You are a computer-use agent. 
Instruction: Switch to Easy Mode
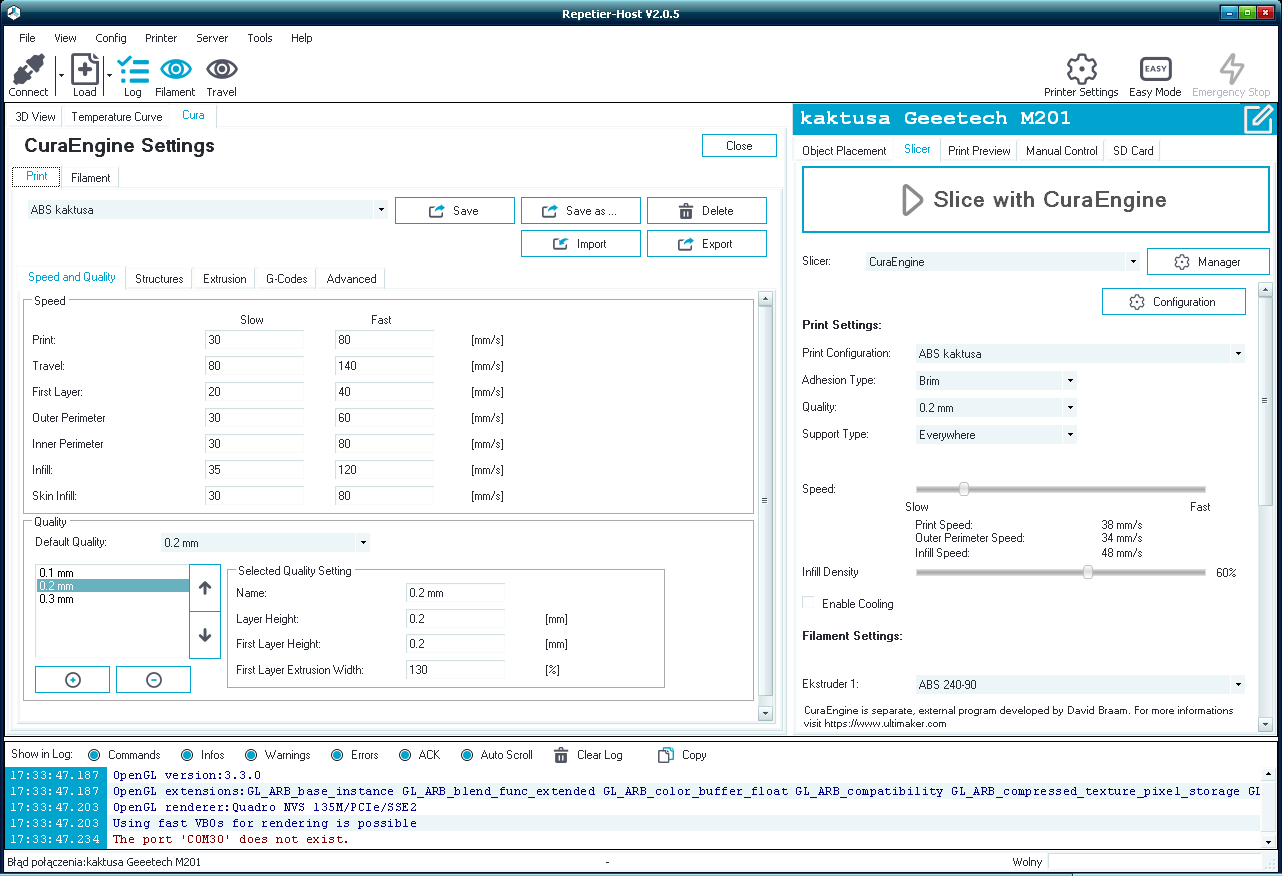[x=1155, y=69]
